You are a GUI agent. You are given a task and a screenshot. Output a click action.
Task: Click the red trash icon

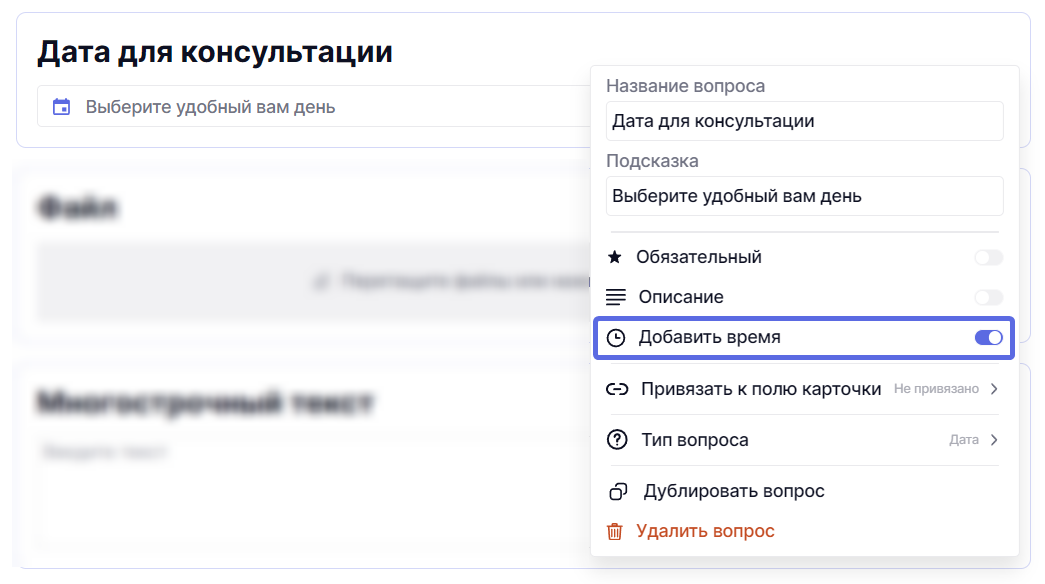[615, 531]
